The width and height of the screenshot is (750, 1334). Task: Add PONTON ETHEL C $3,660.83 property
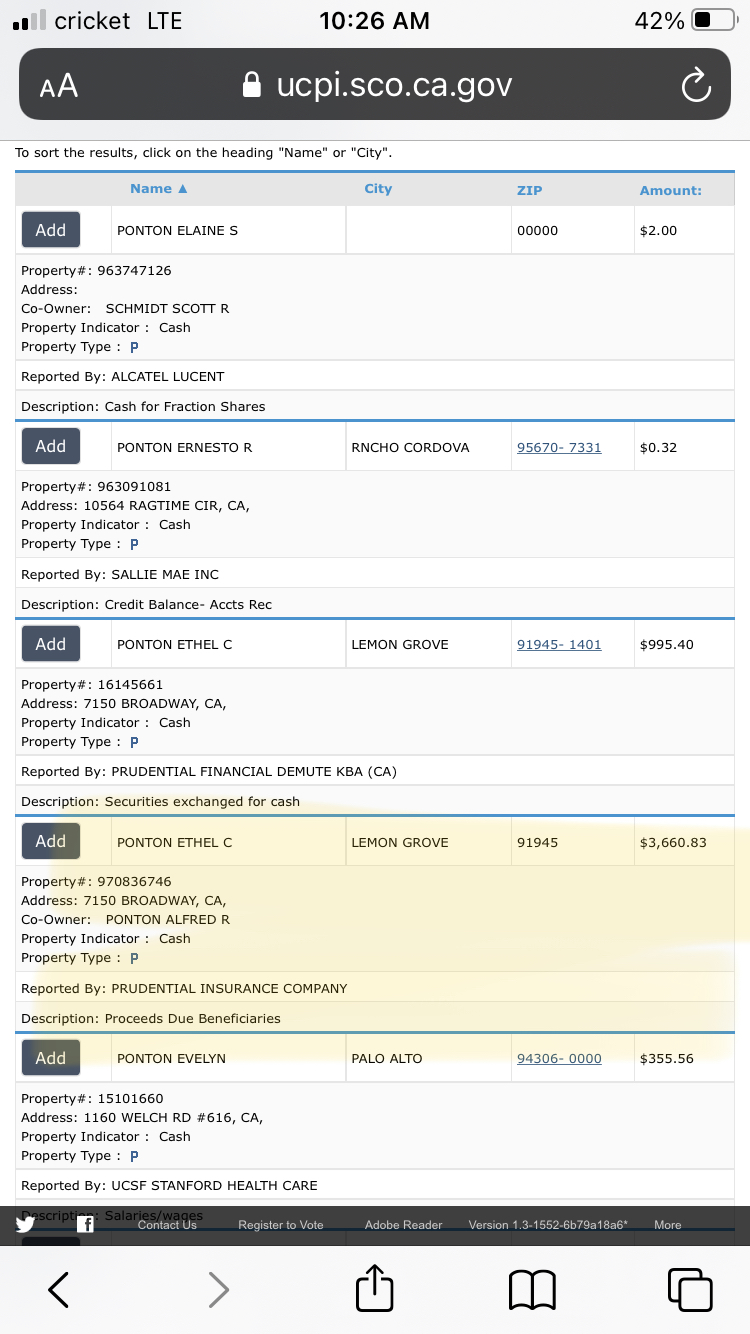51,842
